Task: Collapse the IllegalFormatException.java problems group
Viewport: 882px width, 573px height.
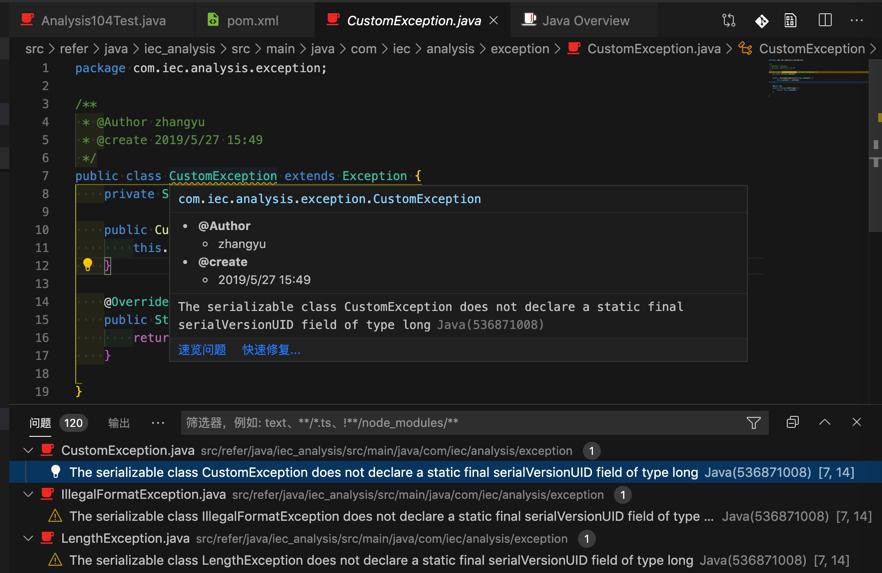Action: [28, 495]
